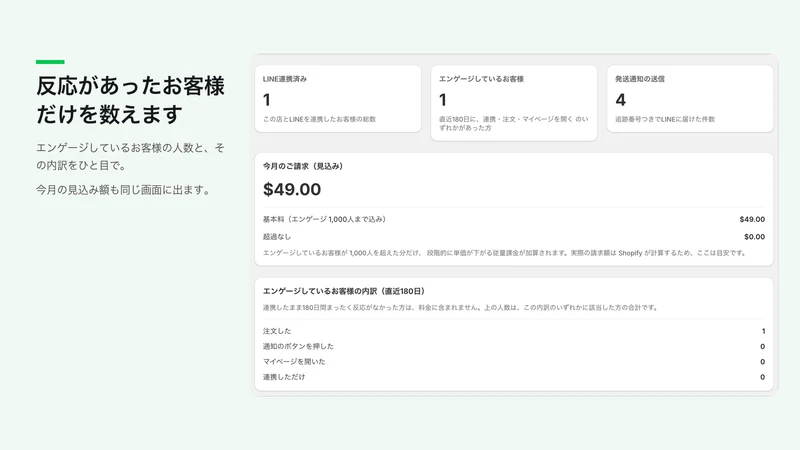Click the 連携しただけ row label
The height and width of the screenshot is (450, 800).
coord(284,377)
